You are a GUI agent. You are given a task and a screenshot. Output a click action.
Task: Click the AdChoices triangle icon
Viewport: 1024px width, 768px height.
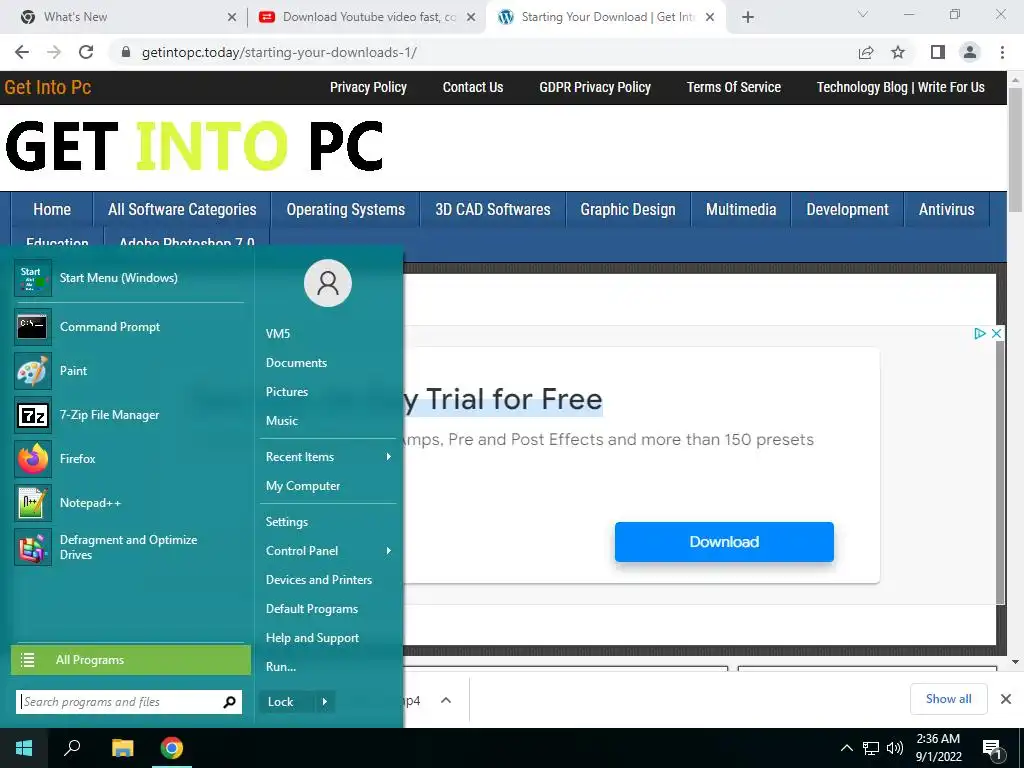pos(980,334)
